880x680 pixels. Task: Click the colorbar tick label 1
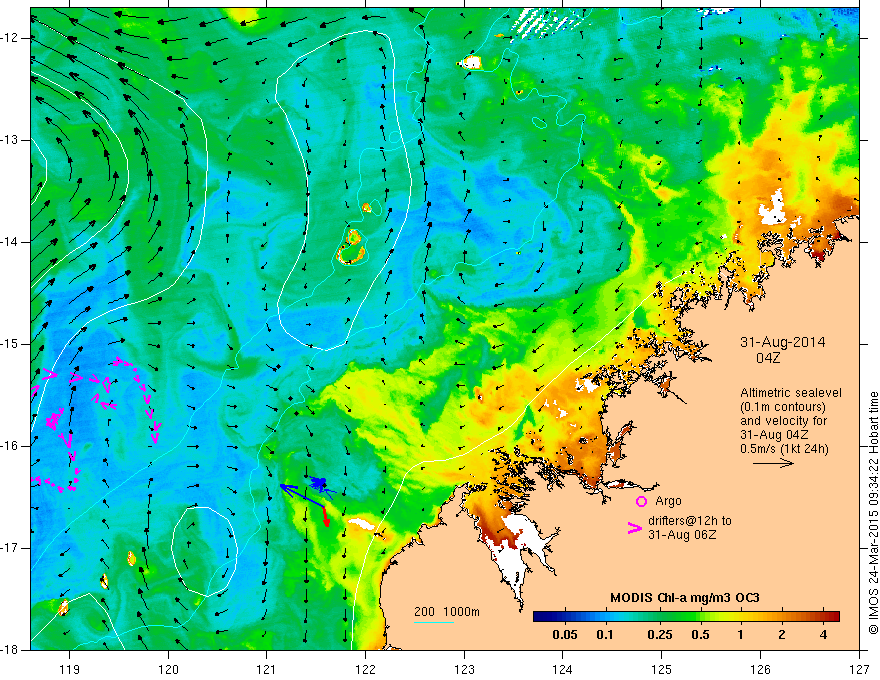(741, 635)
